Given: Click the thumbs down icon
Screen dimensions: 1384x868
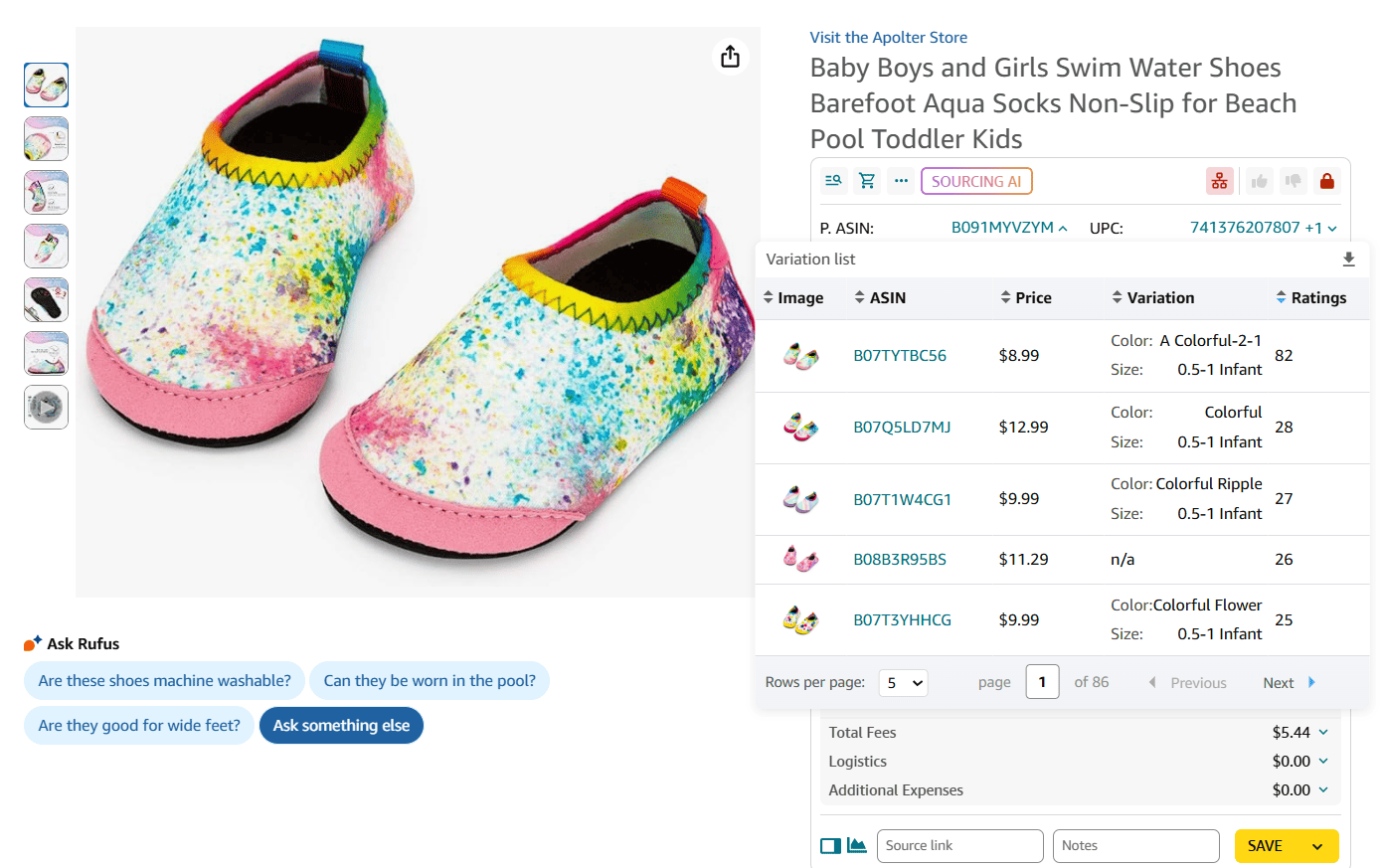Looking at the screenshot, I should click(1294, 181).
